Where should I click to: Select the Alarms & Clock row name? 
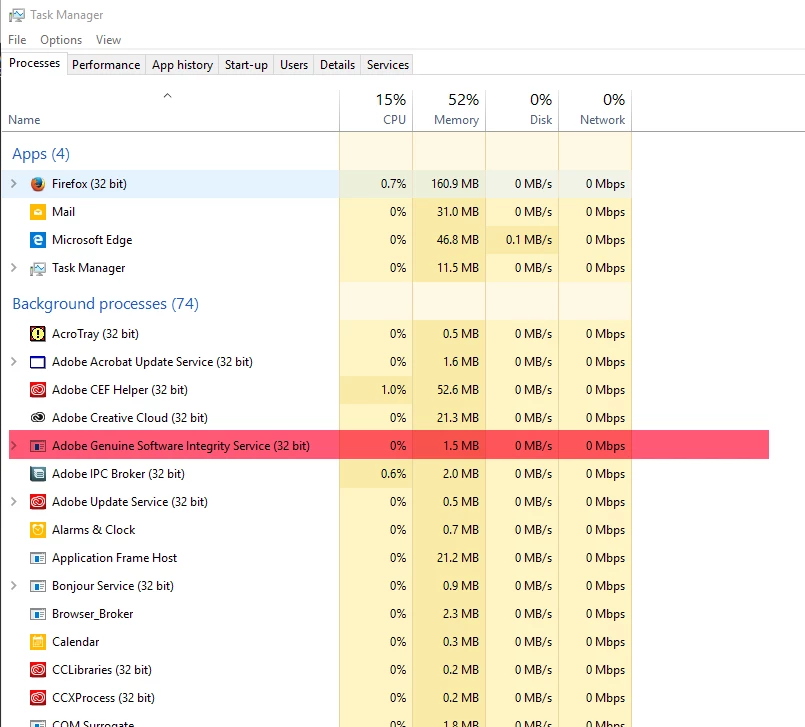point(93,530)
